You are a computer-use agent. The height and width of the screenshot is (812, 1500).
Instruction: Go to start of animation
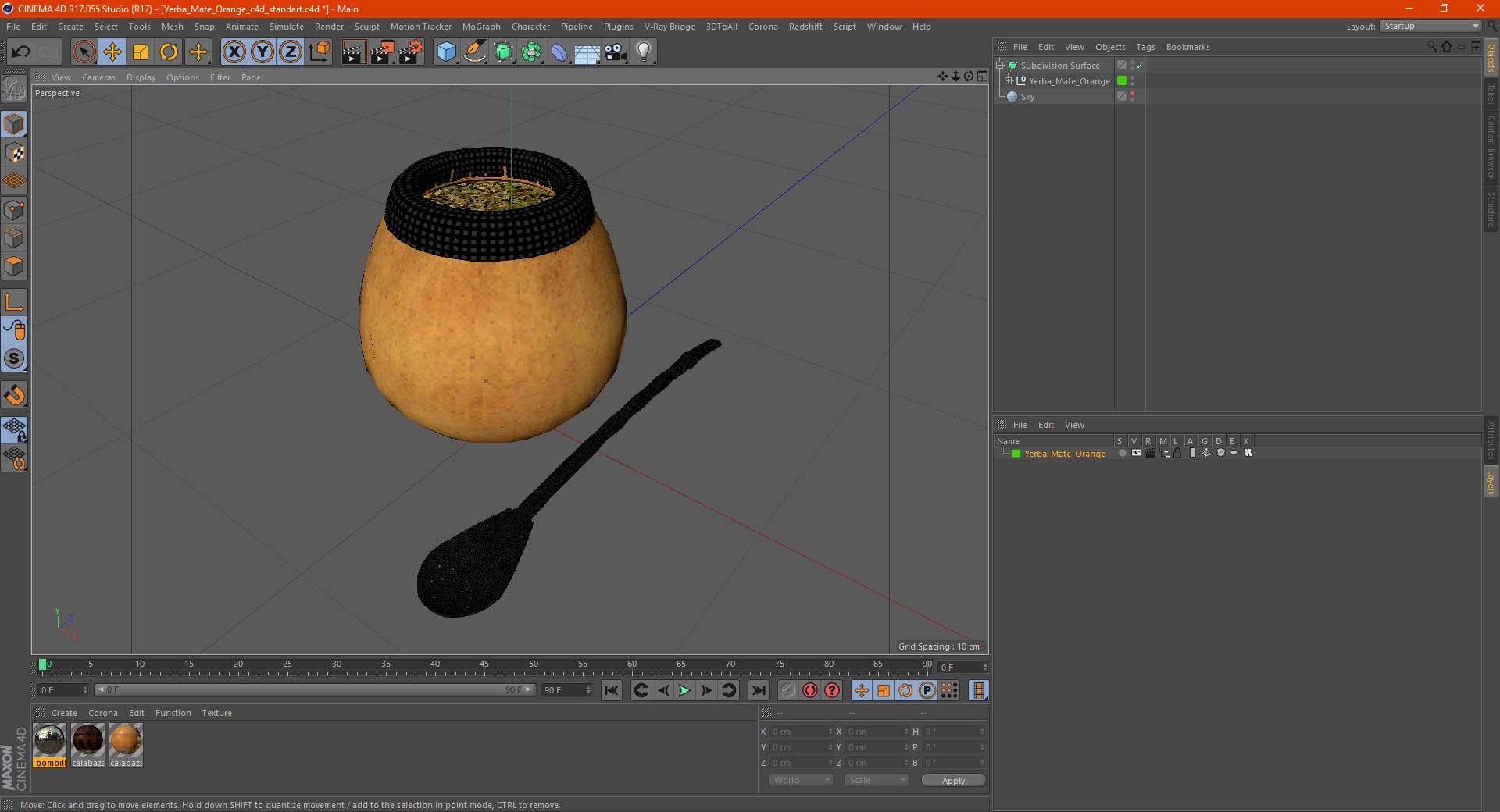tap(612, 690)
